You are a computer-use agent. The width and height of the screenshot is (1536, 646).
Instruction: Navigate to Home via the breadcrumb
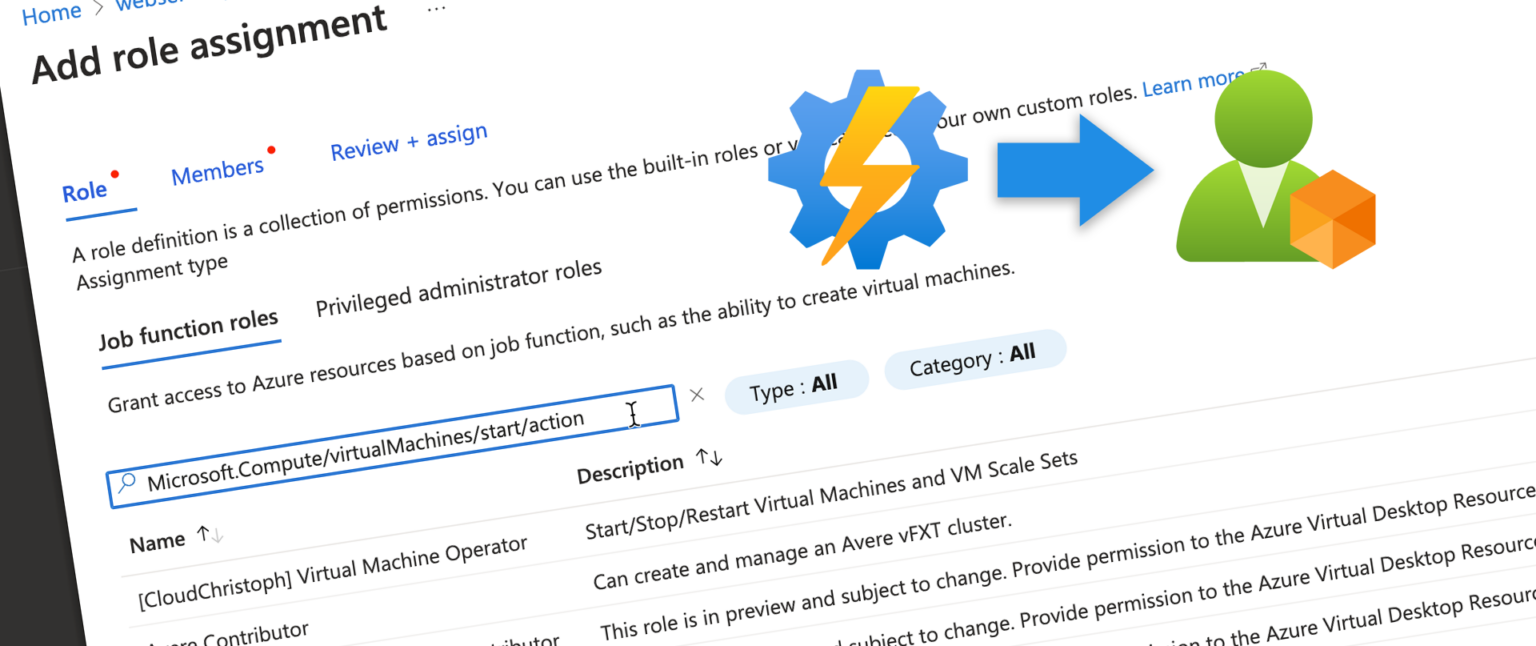pyautogui.click(x=52, y=12)
